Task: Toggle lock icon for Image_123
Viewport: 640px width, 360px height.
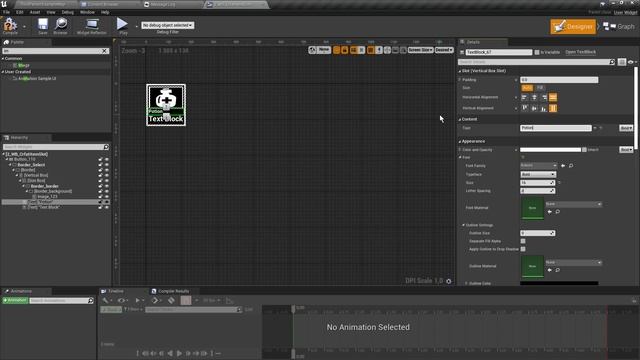Action: tap(100, 197)
